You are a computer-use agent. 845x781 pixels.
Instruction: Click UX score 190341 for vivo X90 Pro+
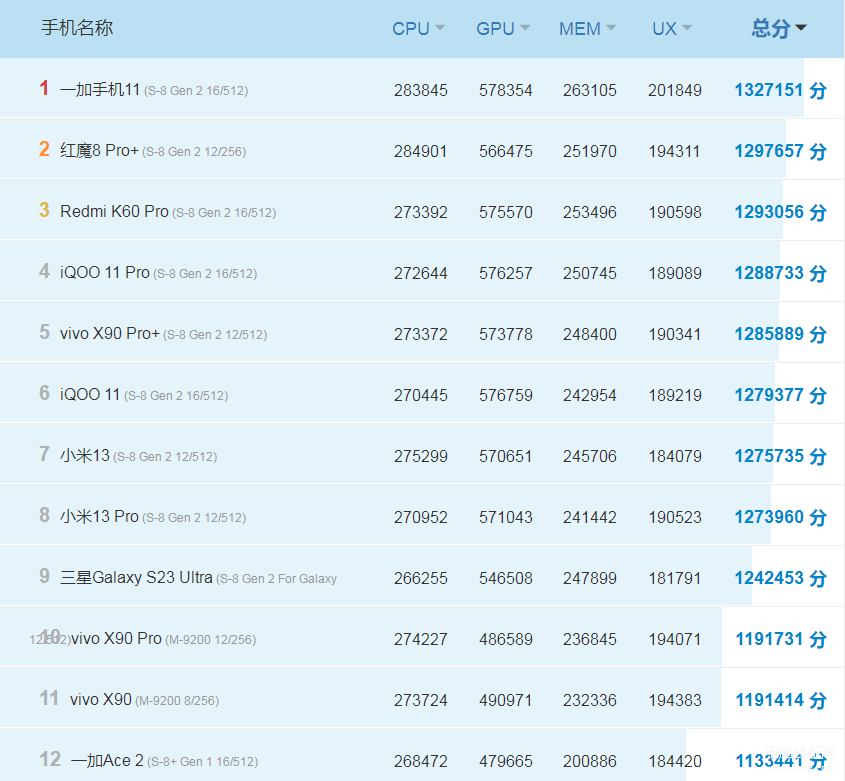click(675, 334)
